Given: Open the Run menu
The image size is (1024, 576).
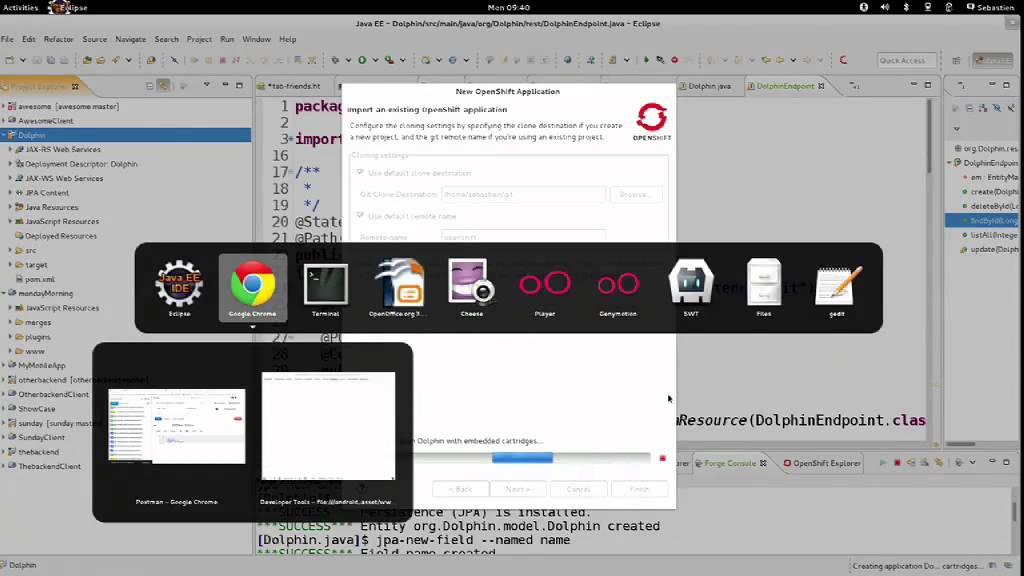Looking at the screenshot, I should tap(227, 39).
